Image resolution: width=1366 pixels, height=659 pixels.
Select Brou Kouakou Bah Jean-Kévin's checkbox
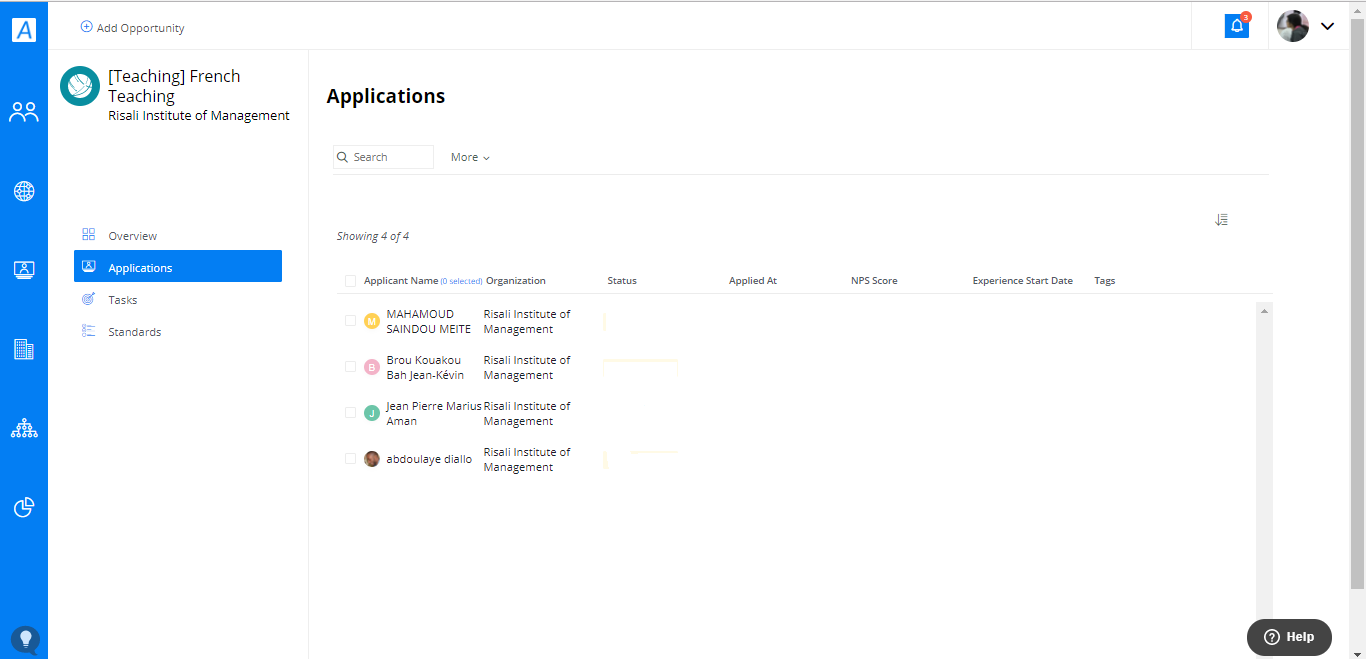pos(350,367)
